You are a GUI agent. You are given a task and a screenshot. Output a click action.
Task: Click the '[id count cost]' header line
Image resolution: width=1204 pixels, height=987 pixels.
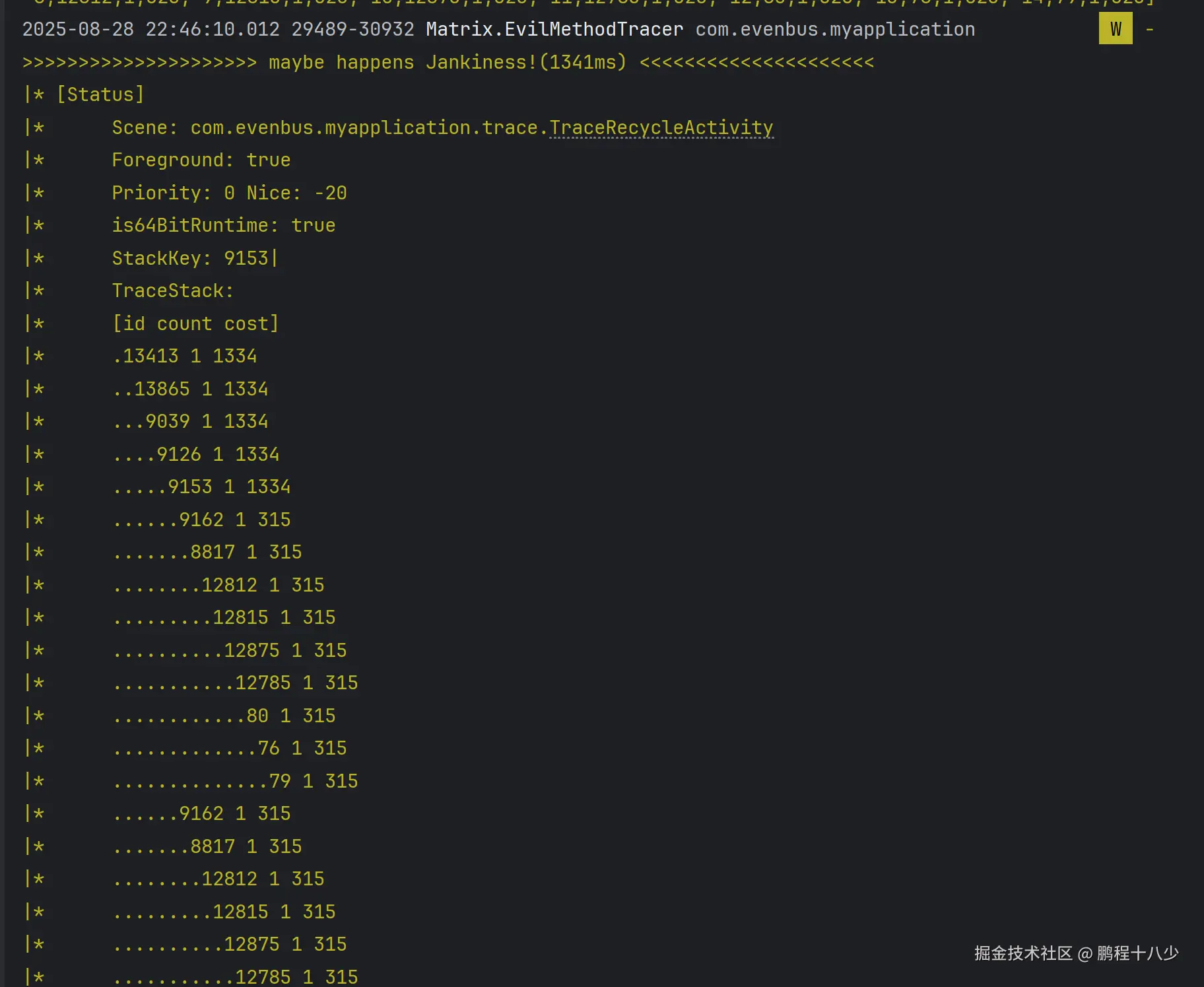tap(195, 323)
